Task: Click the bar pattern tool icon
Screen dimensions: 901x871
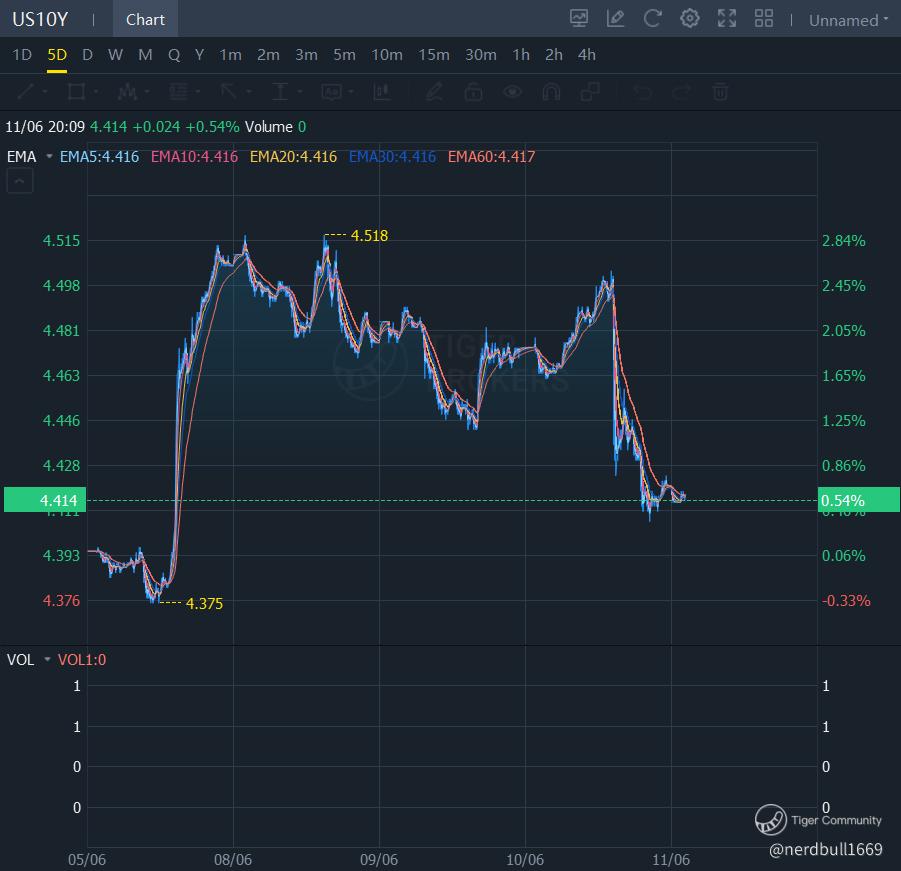Action: (382, 91)
